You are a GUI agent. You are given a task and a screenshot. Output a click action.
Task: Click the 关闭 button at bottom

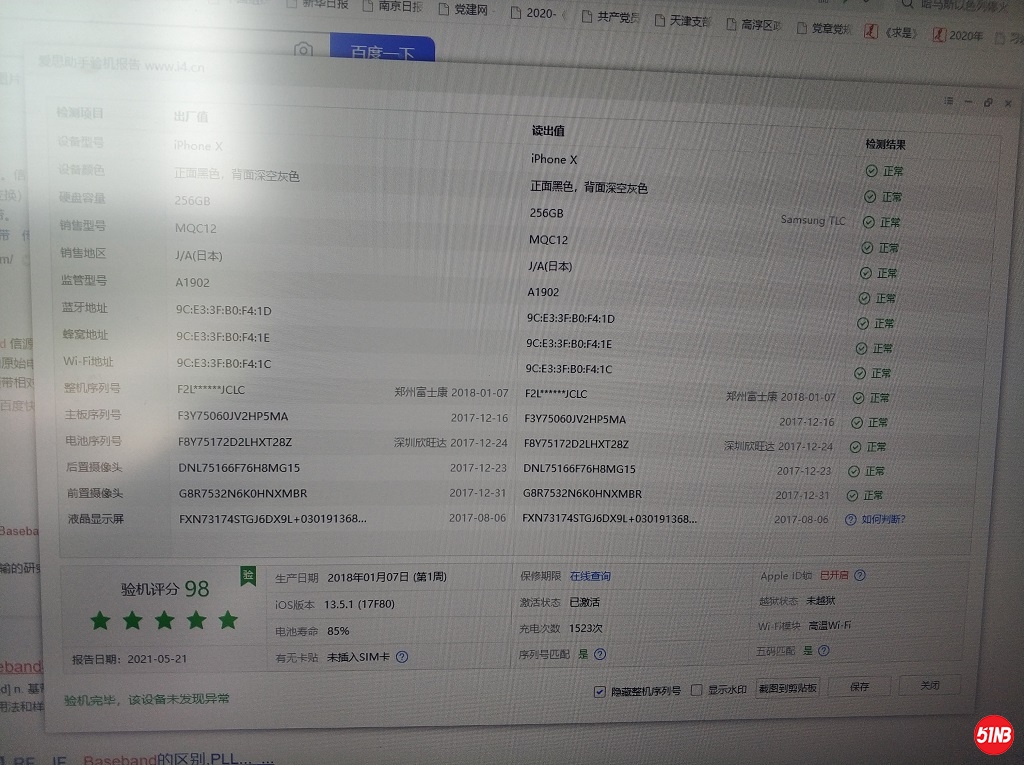pos(929,685)
